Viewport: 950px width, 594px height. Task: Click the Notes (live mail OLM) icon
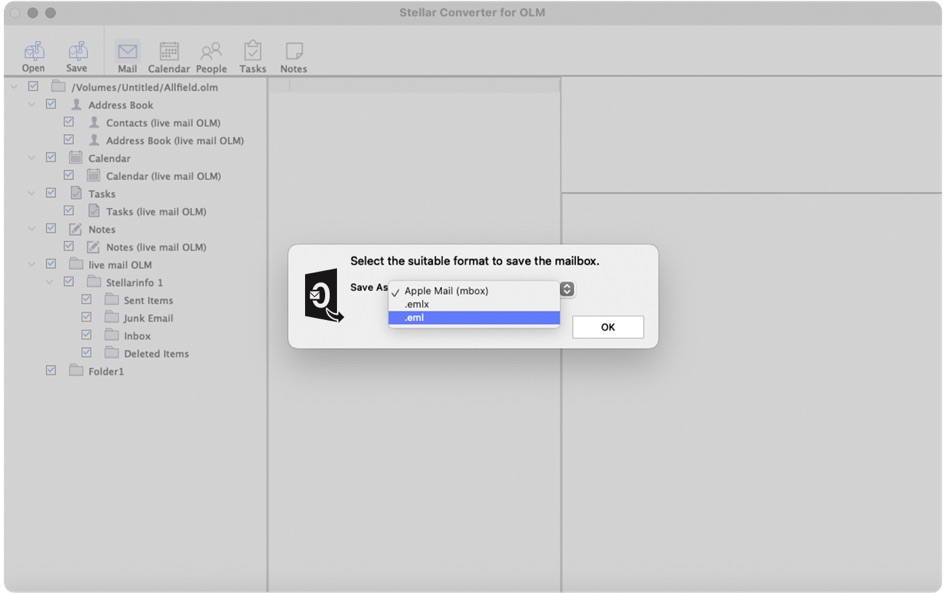coord(93,246)
